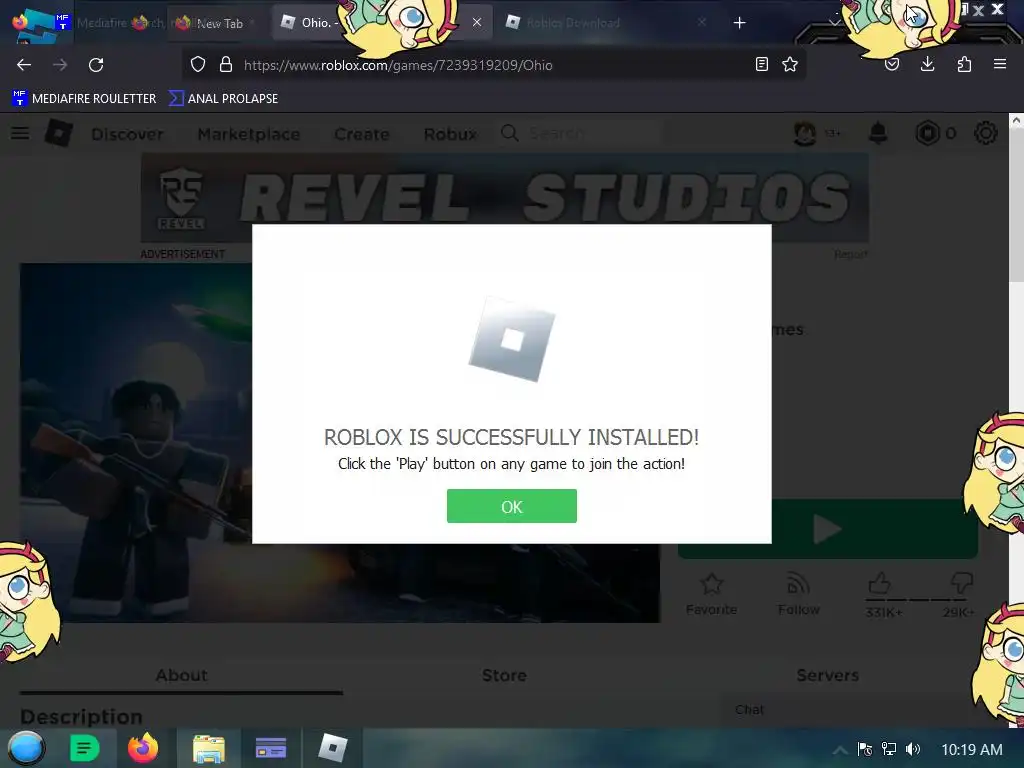
Task: Open a new browser tab
Action: coord(739,23)
